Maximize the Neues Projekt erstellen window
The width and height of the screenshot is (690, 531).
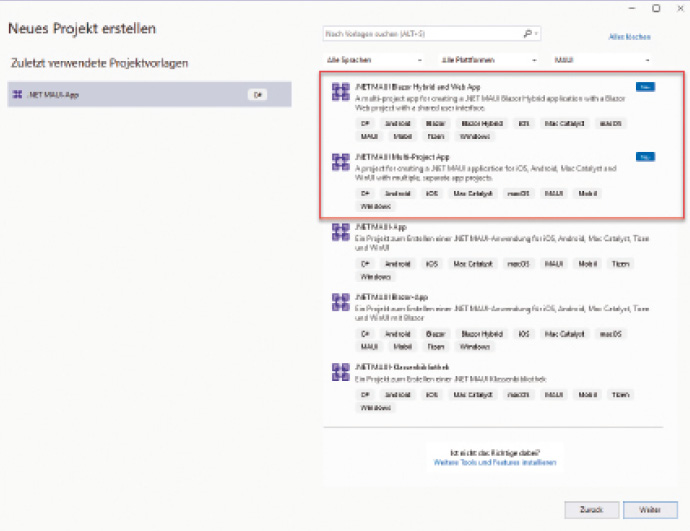656,8
